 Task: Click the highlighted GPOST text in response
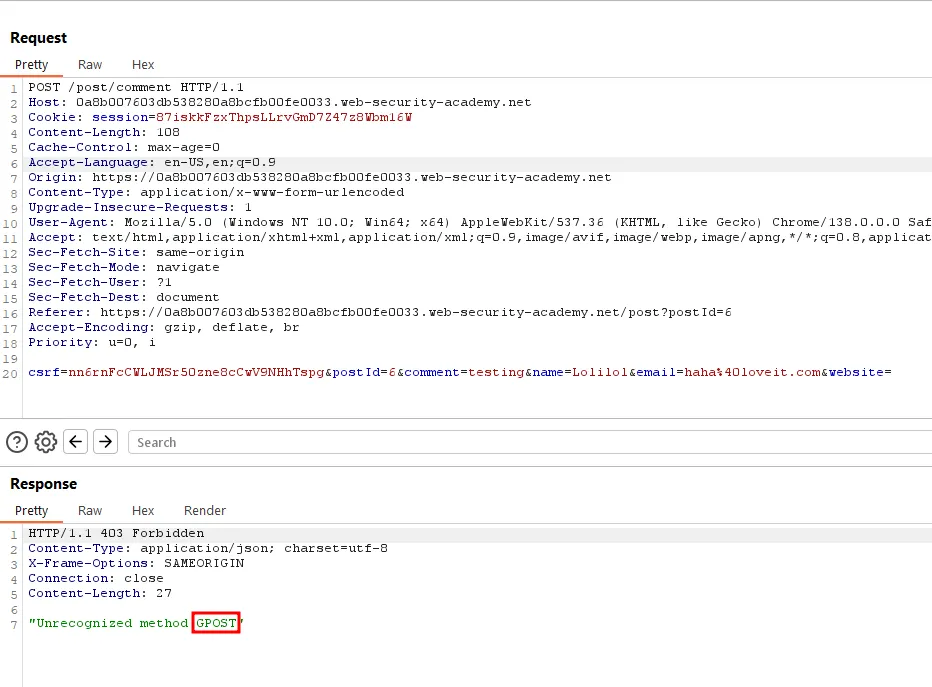217,623
